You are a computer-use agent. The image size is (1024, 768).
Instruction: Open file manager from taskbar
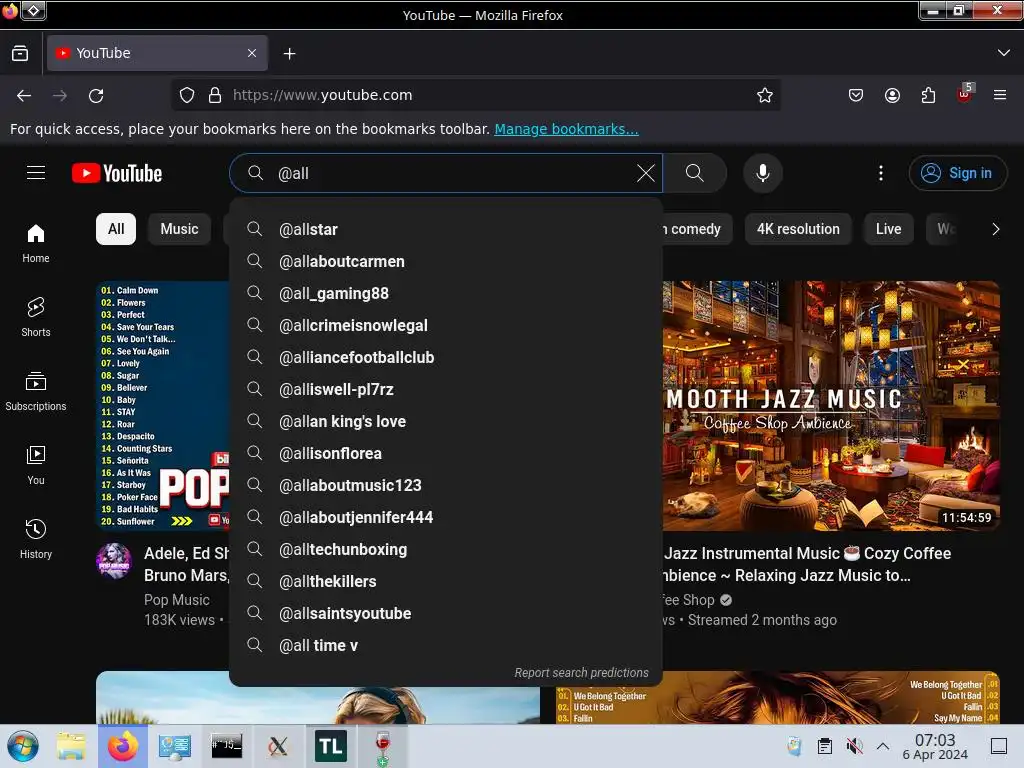tap(71, 746)
